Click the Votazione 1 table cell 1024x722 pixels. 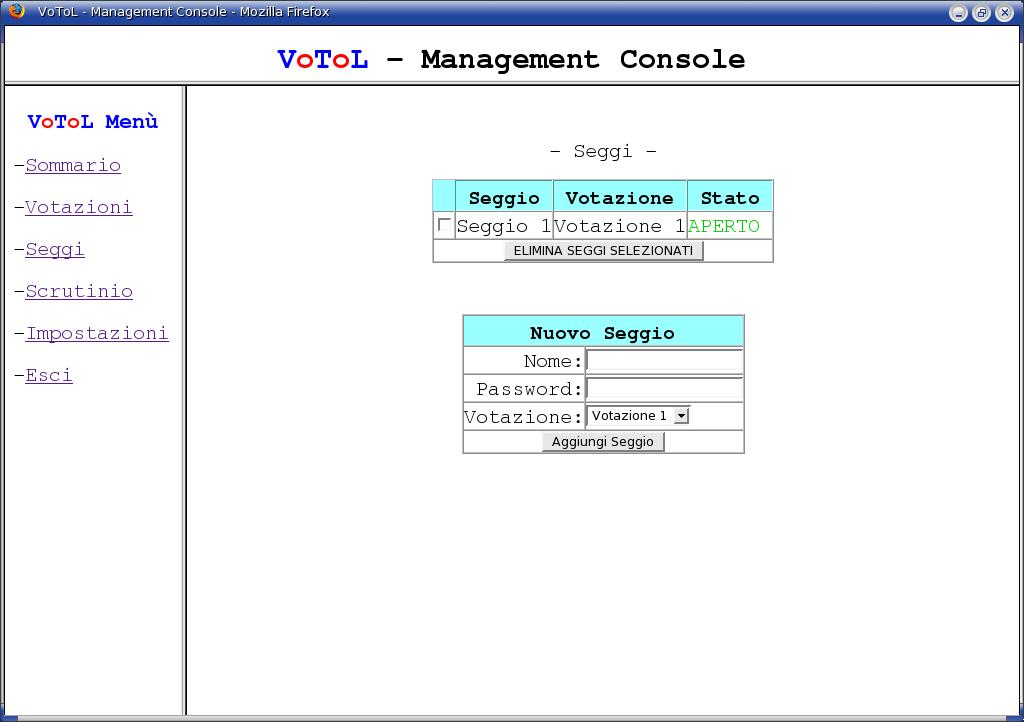(620, 226)
